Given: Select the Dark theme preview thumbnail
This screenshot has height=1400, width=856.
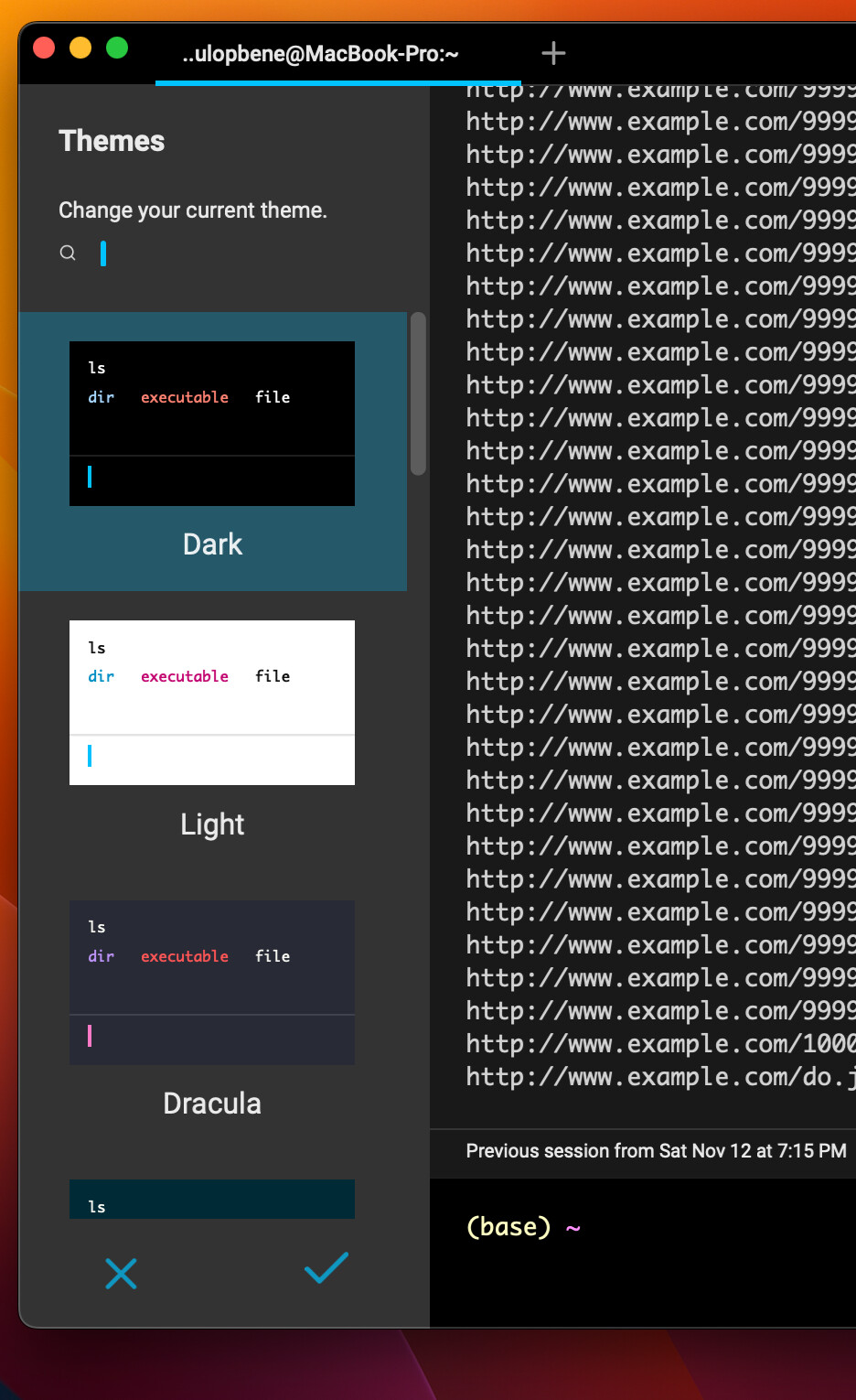Looking at the screenshot, I should pos(212,423).
